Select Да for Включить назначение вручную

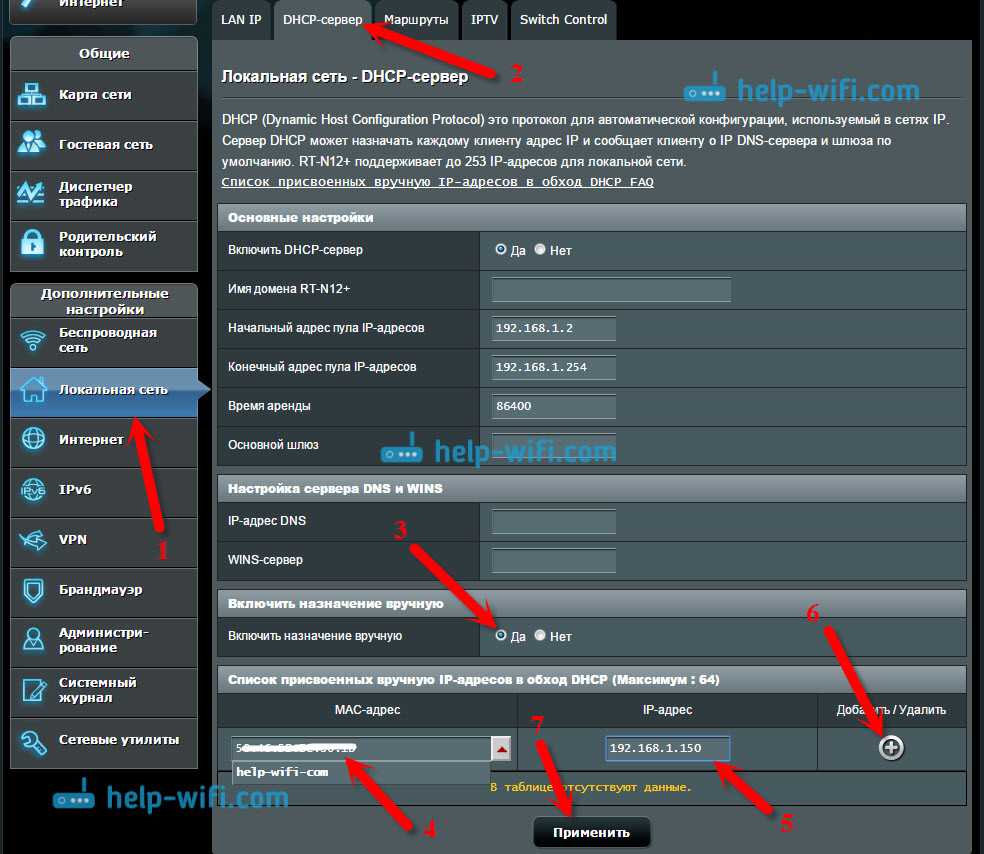pos(501,636)
